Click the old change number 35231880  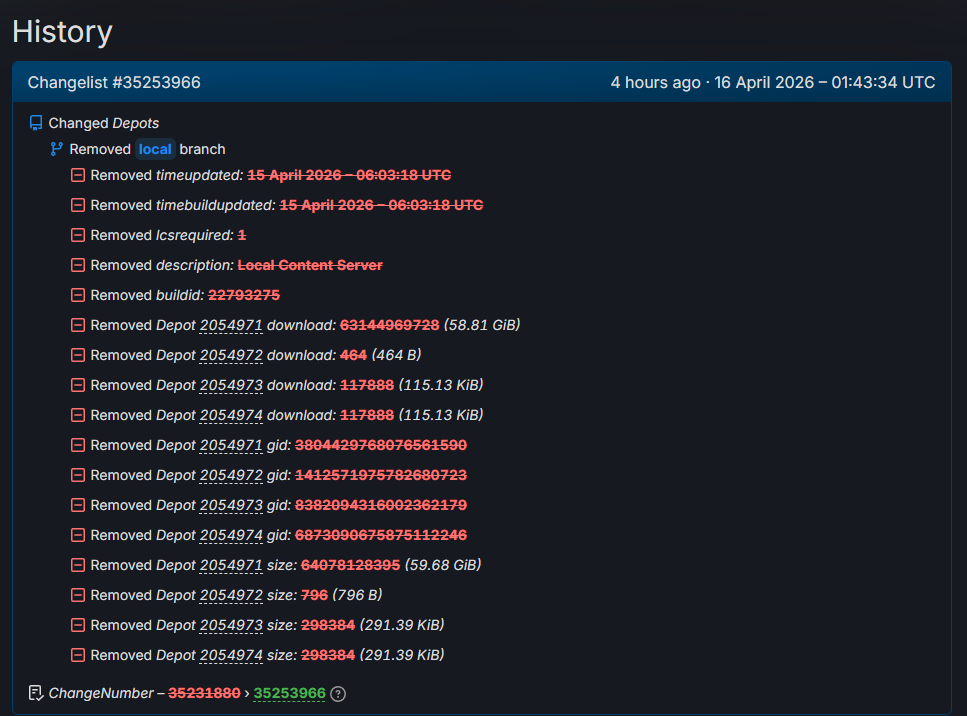point(204,693)
